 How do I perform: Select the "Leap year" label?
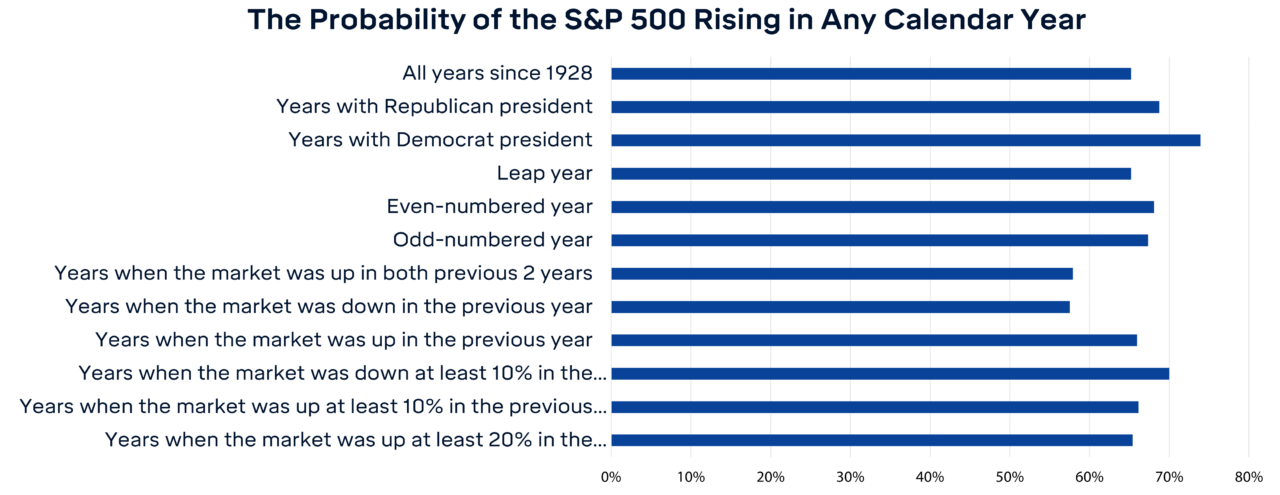545,173
